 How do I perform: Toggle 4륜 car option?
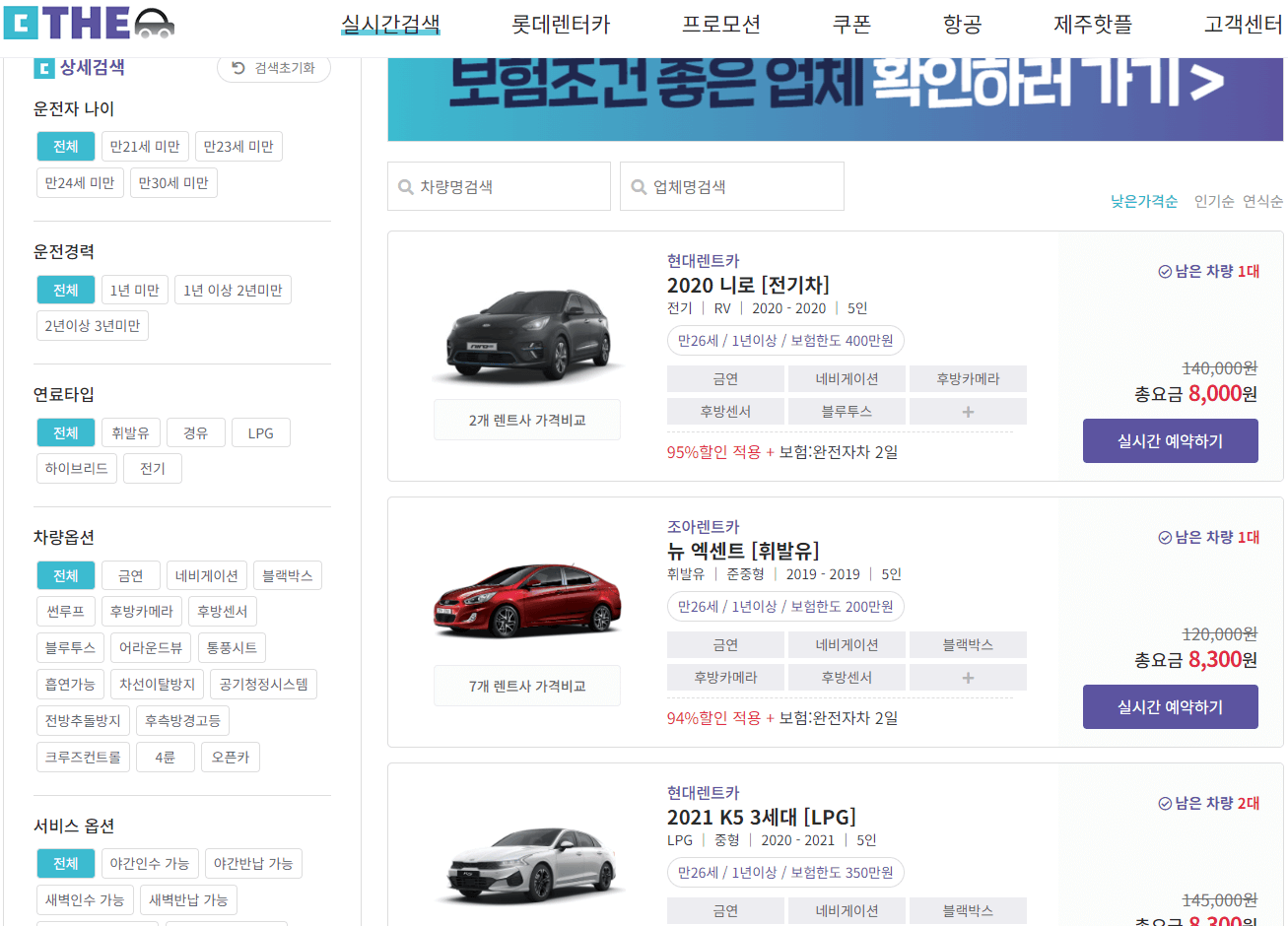coord(166,758)
